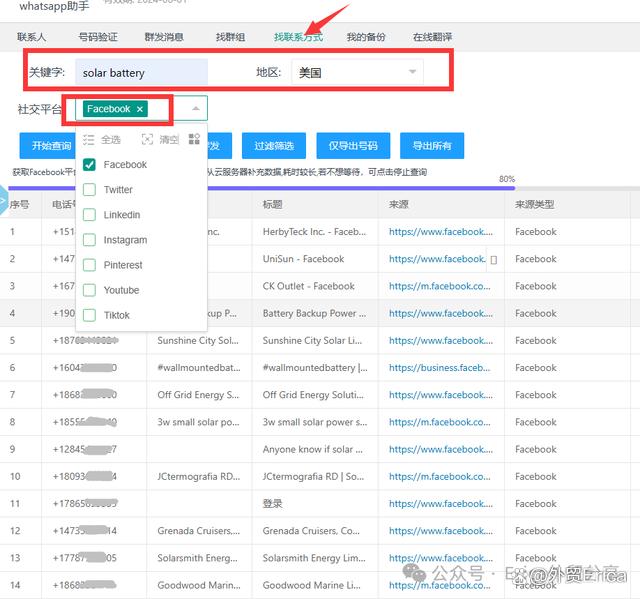
Task: Select the title 'Goodwood Marine Li...'
Action: (311, 585)
